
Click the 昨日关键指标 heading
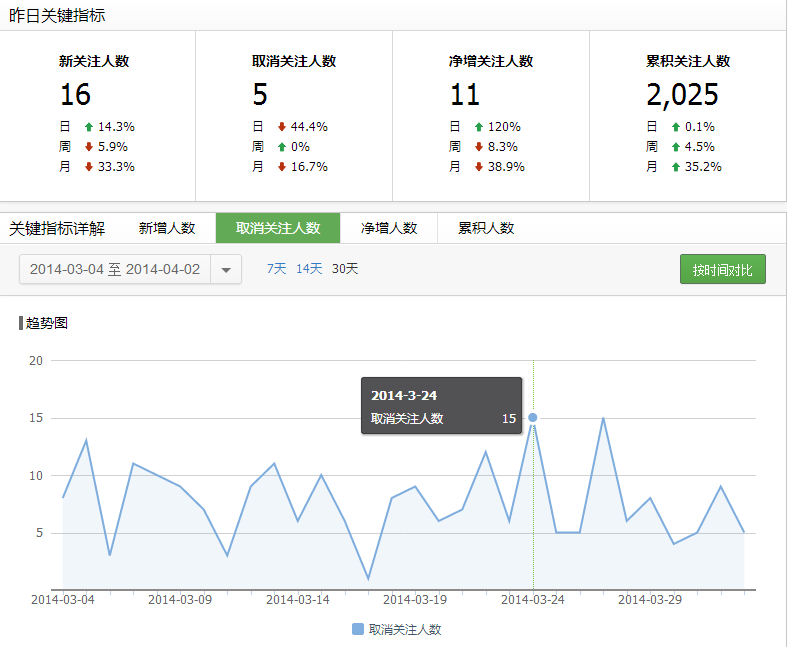coord(57,16)
